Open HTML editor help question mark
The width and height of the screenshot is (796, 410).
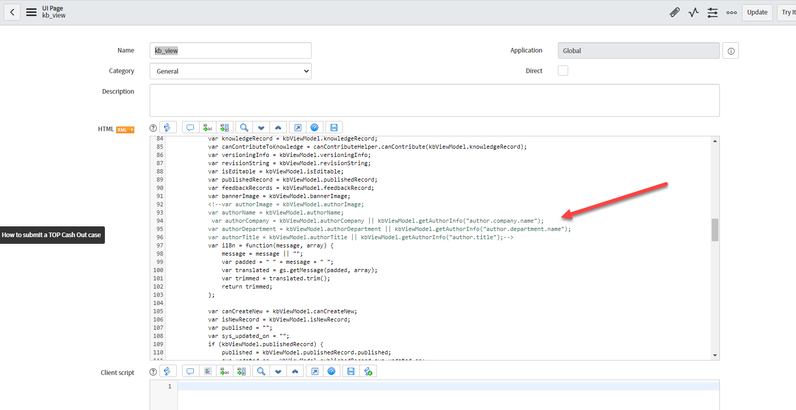point(153,128)
